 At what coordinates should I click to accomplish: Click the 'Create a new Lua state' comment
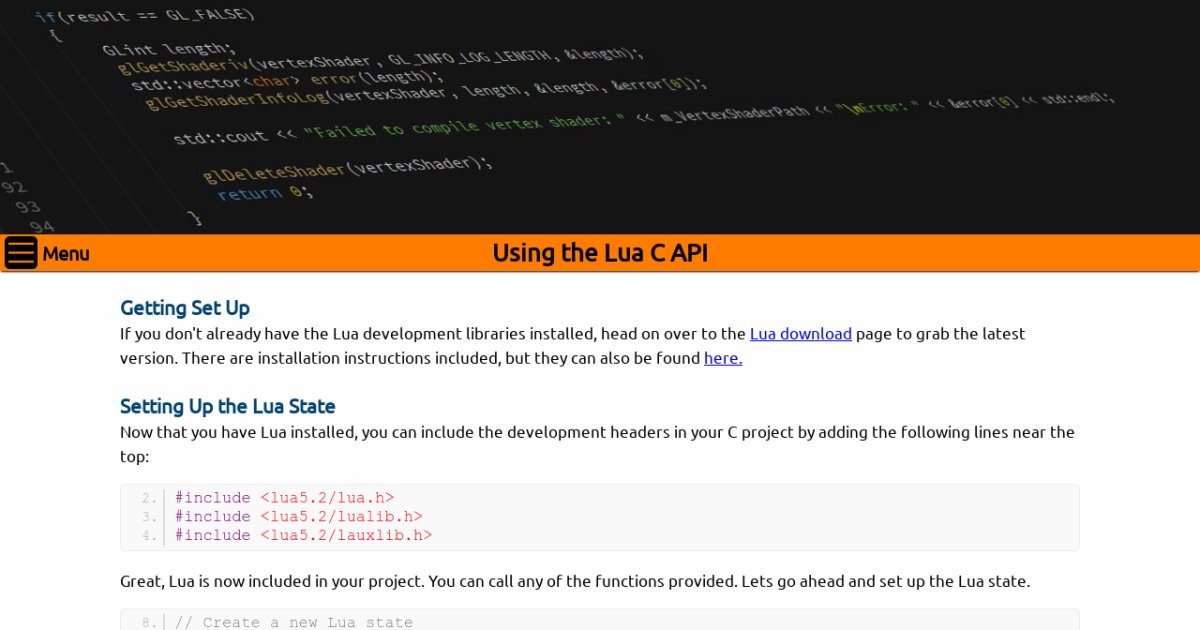pos(293,622)
